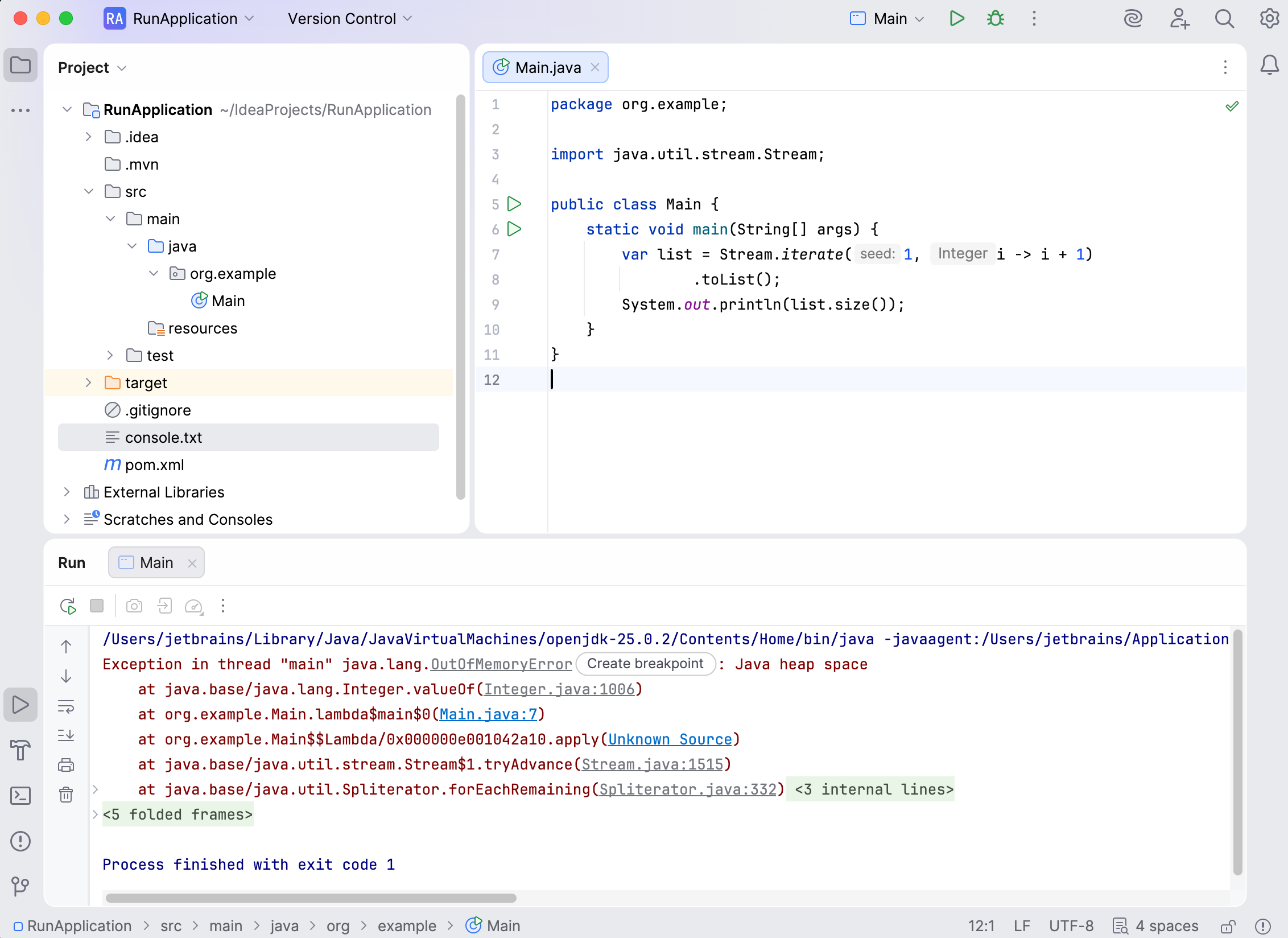Click the Clear All trash icon
This screenshot has width=1288, height=938.
click(x=66, y=795)
